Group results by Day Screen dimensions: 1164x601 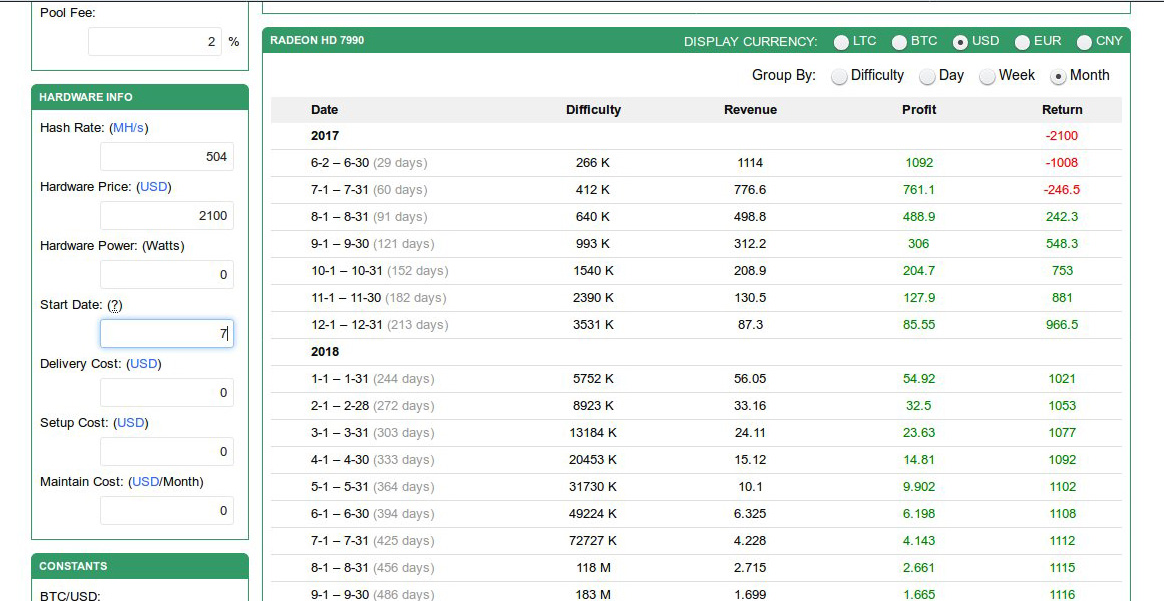tap(927, 76)
